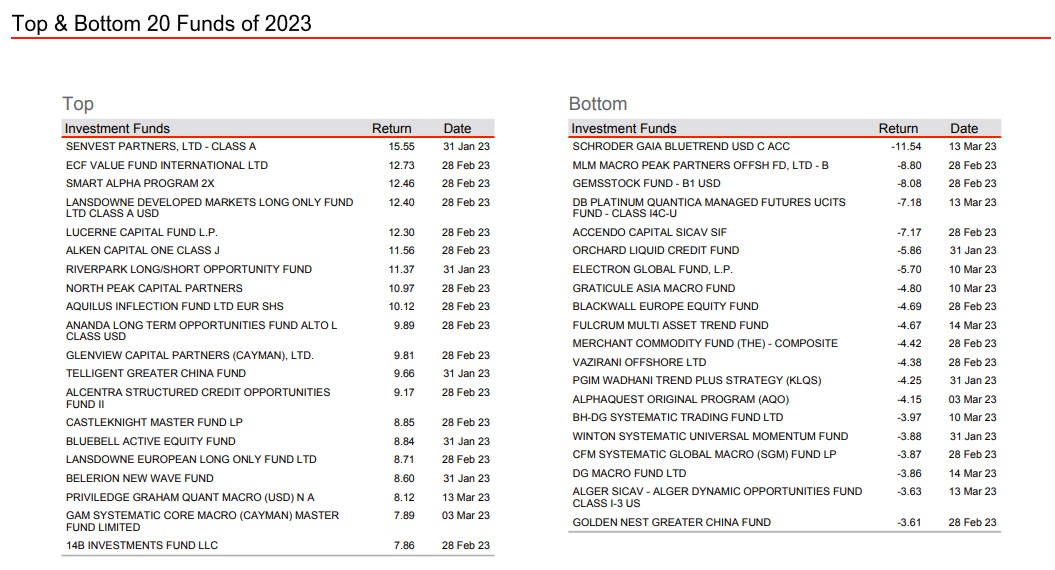This screenshot has width=1055, height=570.
Task: Click the Top table 'Investment Funds' column header
Action: pyautogui.click(x=117, y=129)
